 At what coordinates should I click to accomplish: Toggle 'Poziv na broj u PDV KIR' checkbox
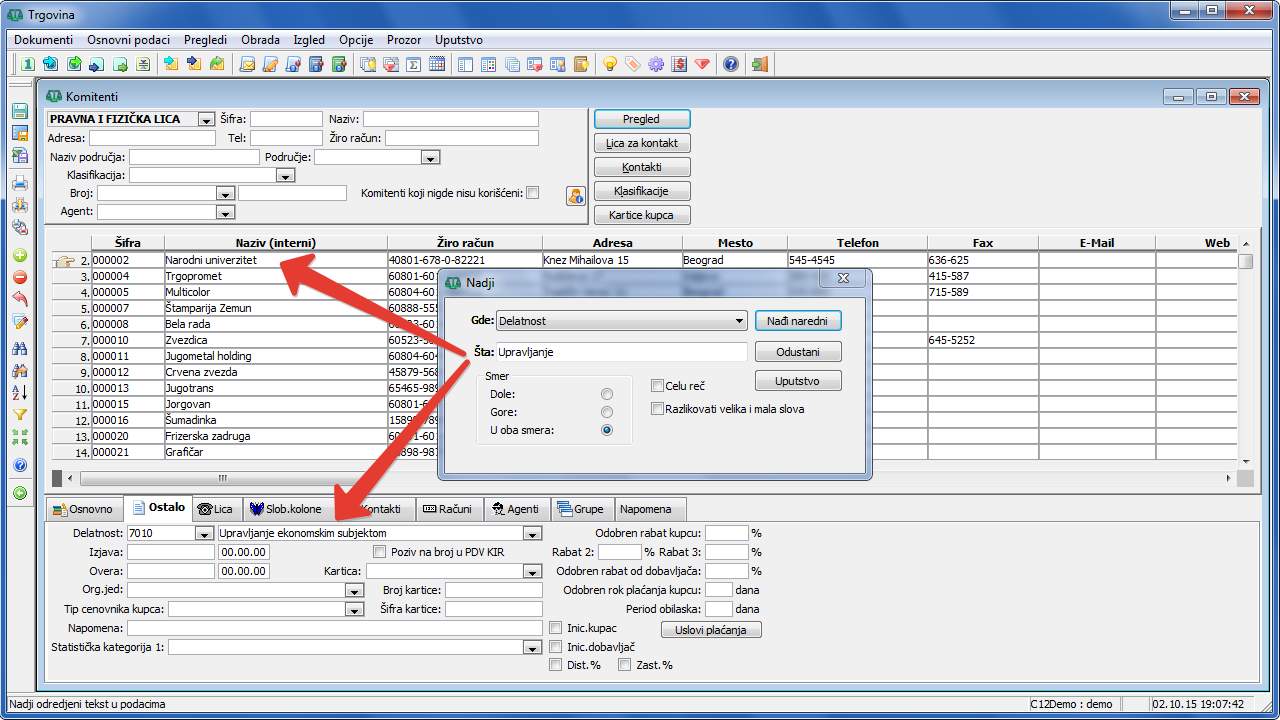pyautogui.click(x=379, y=551)
